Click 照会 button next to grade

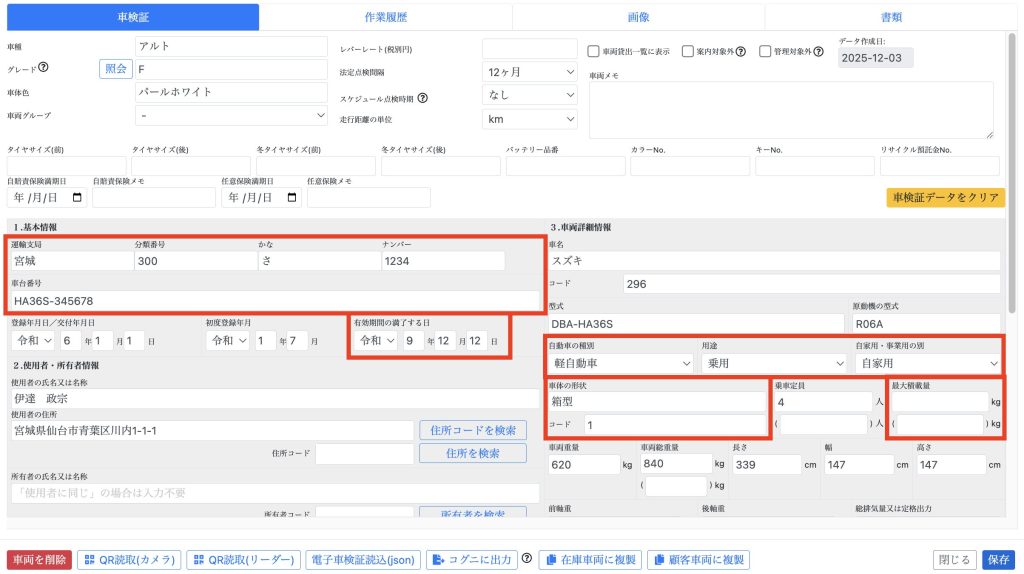(x=116, y=69)
